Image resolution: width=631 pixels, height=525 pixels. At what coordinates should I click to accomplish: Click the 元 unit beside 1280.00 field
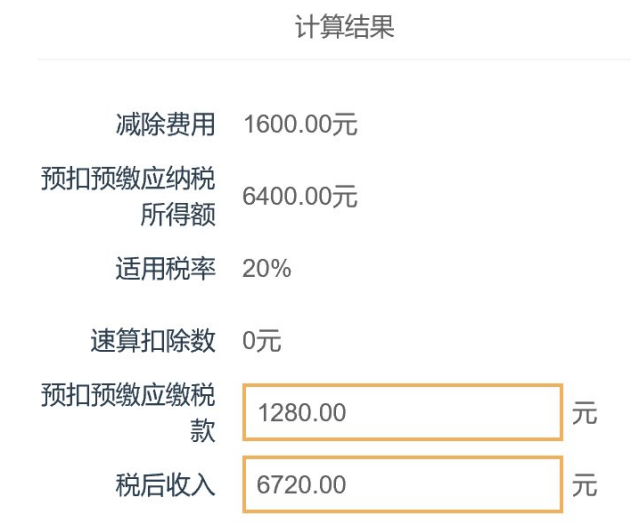[x=585, y=412]
